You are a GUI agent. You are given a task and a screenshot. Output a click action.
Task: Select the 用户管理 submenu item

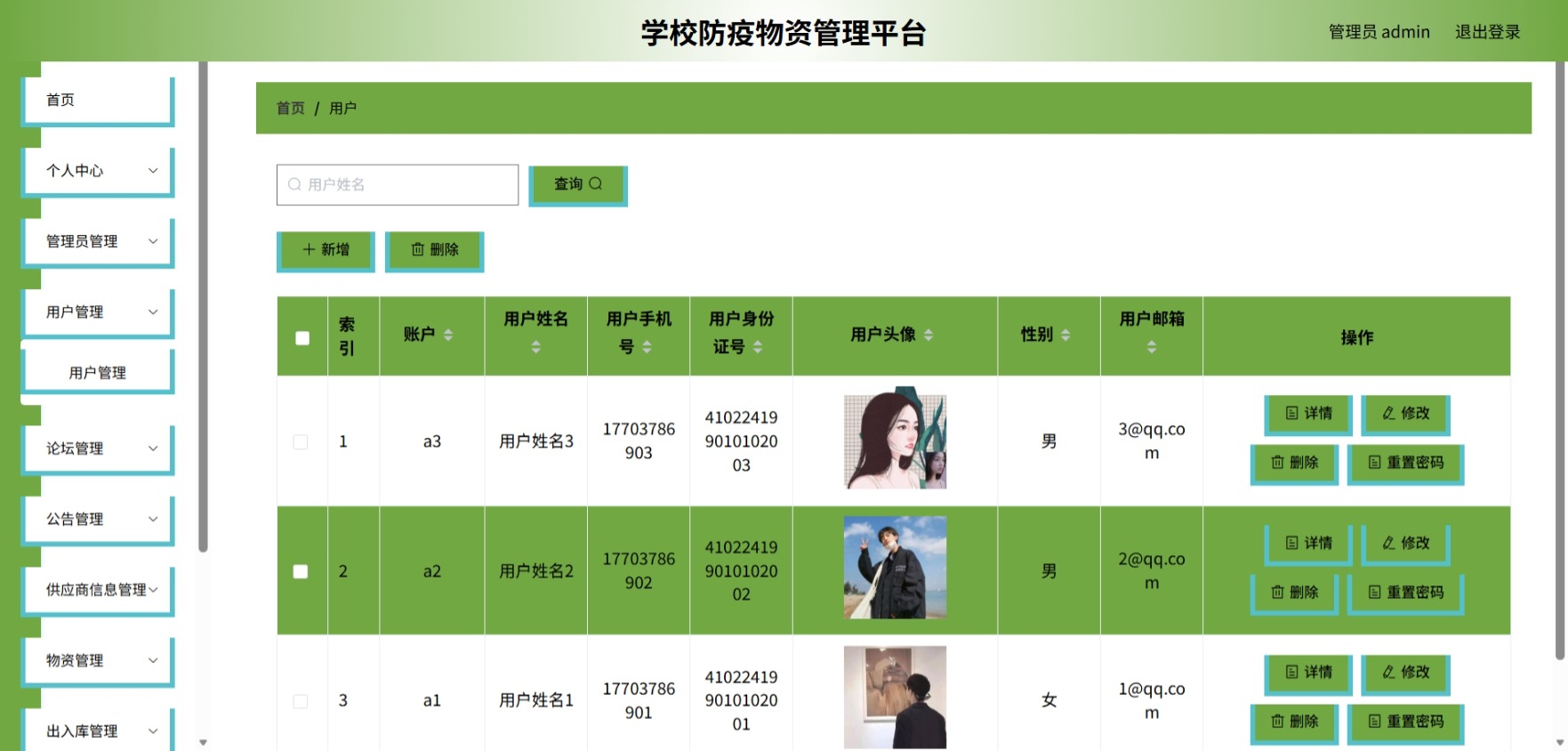point(97,373)
